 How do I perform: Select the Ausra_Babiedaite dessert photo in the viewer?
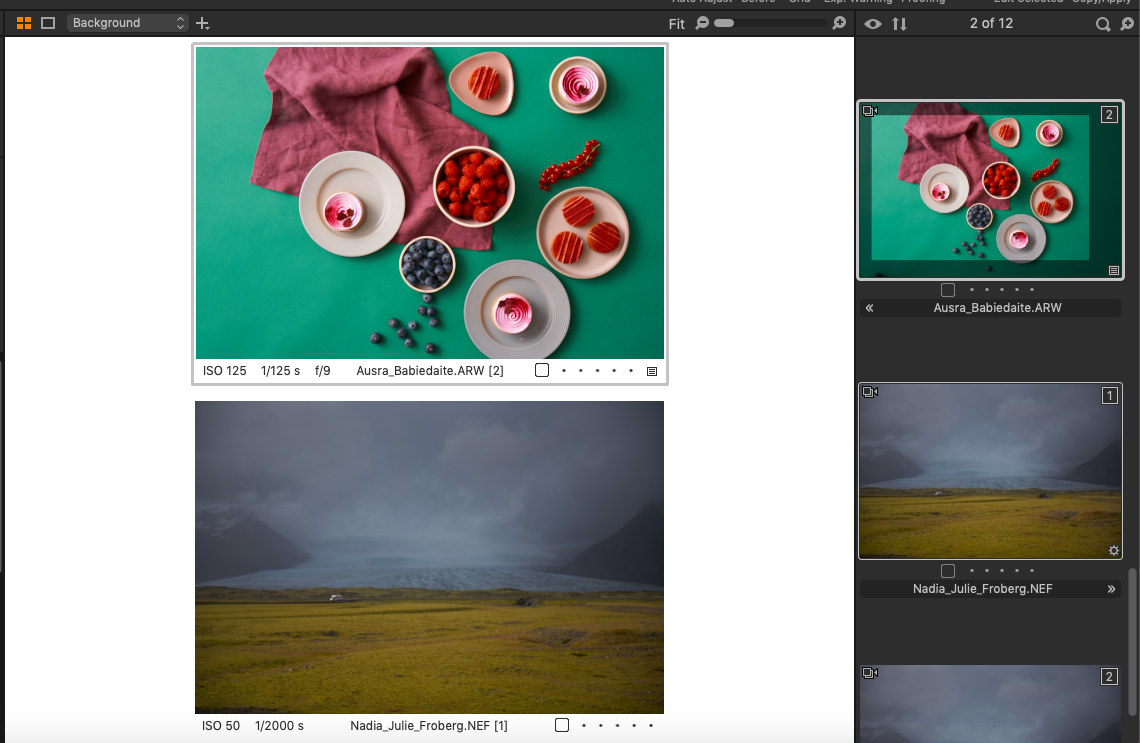click(x=430, y=203)
